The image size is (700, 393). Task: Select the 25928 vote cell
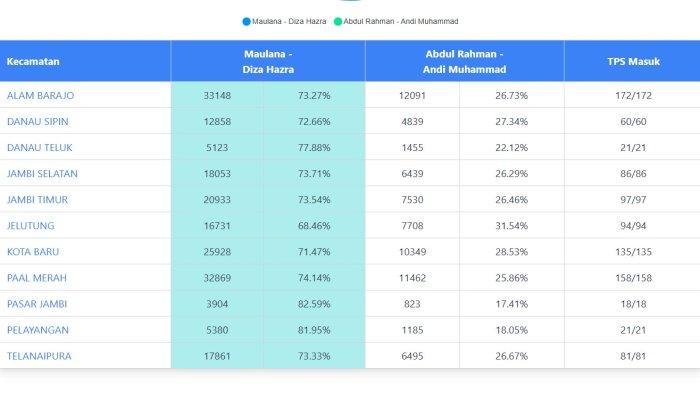217,252
